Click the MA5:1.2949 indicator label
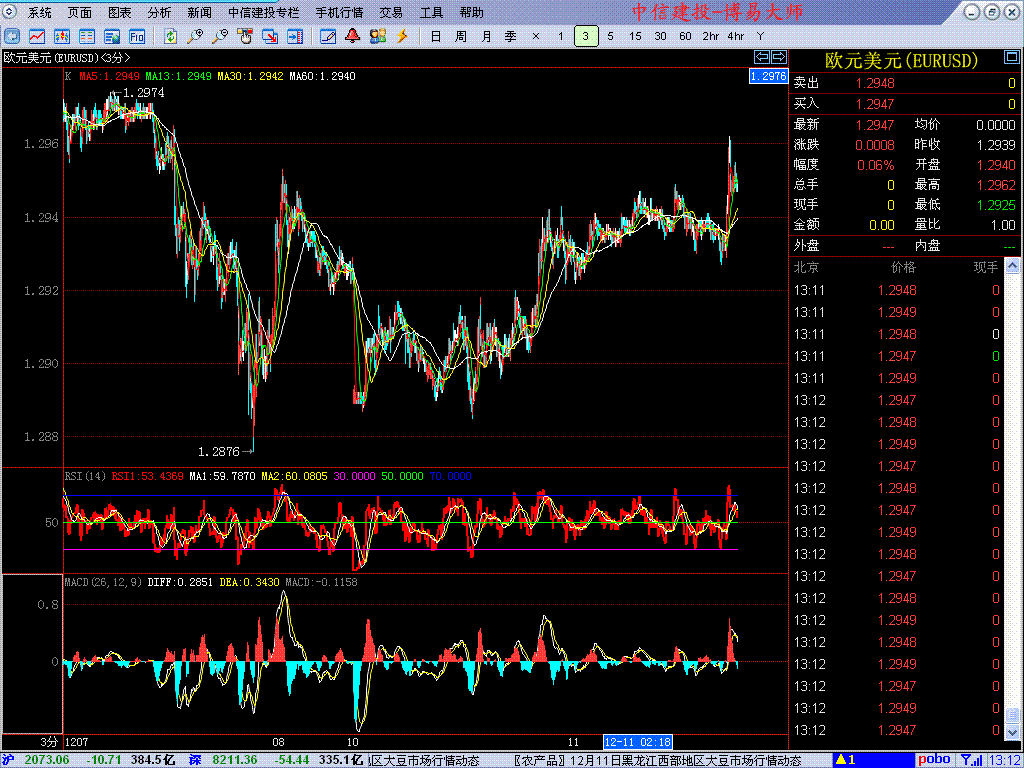Image resolution: width=1024 pixels, height=768 pixels. pyautogui.click(x=109, y=76)
